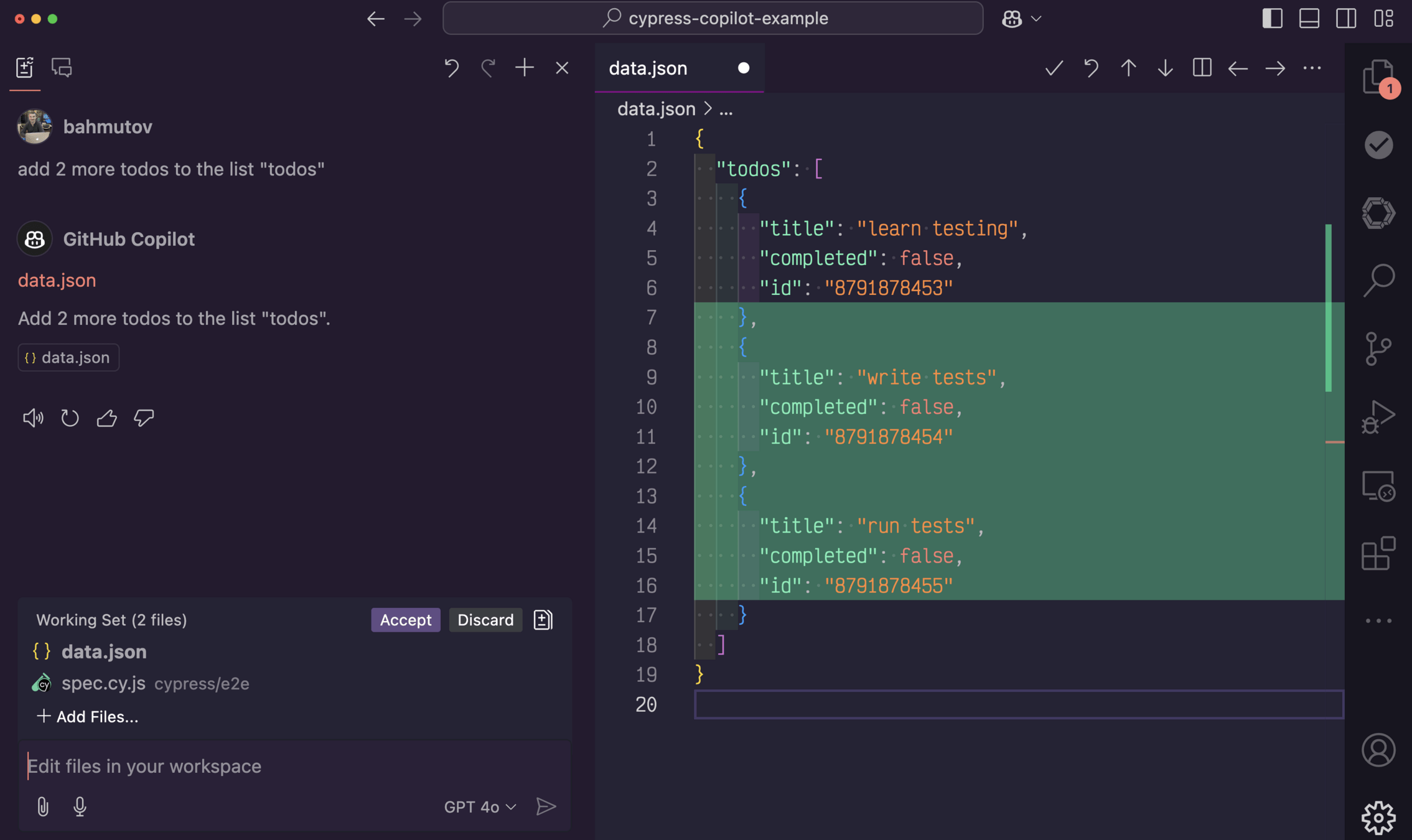Click the microphone voice input icon
1412x840 pixels.
coord(80,806)
